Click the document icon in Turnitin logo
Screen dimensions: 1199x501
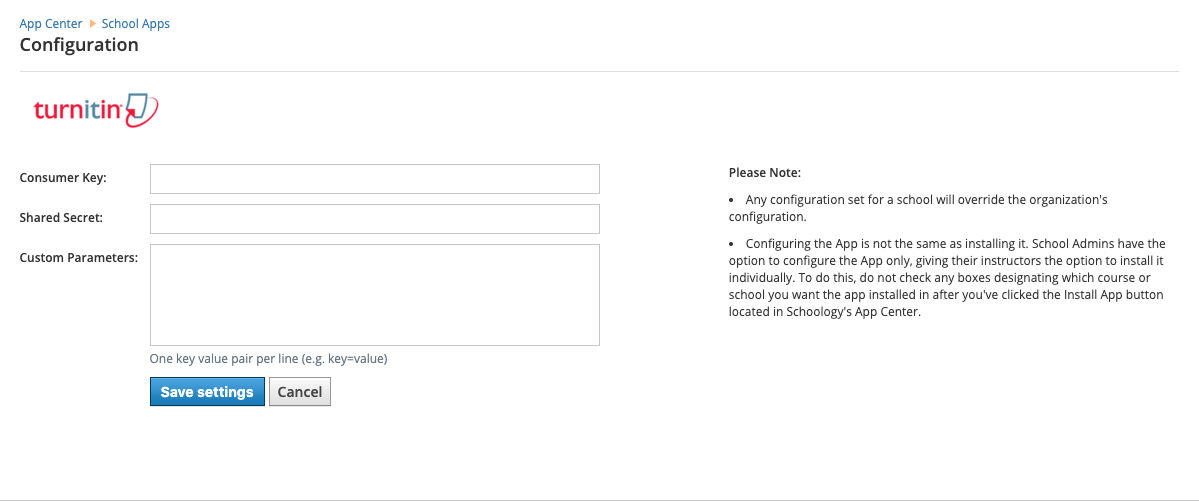coord(140,107)
